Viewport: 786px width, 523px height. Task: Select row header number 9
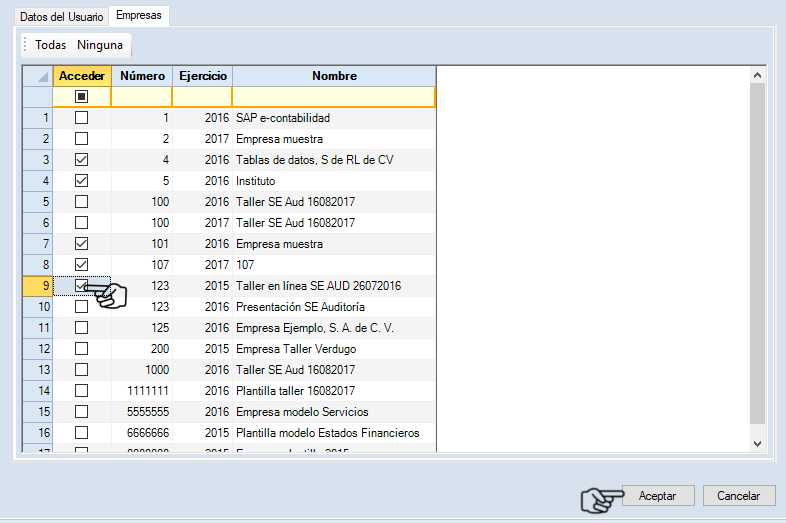pyautogui.click(x=38, y=286)
